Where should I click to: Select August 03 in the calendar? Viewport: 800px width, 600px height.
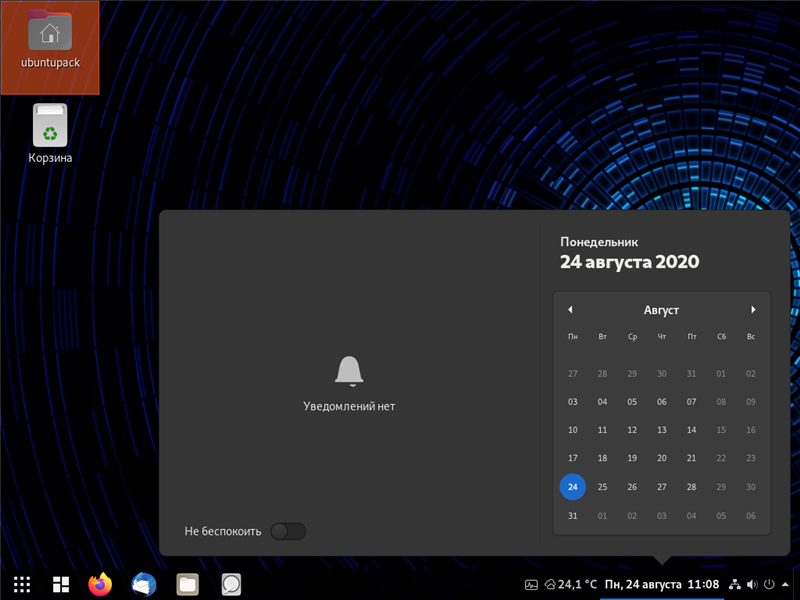572,402
